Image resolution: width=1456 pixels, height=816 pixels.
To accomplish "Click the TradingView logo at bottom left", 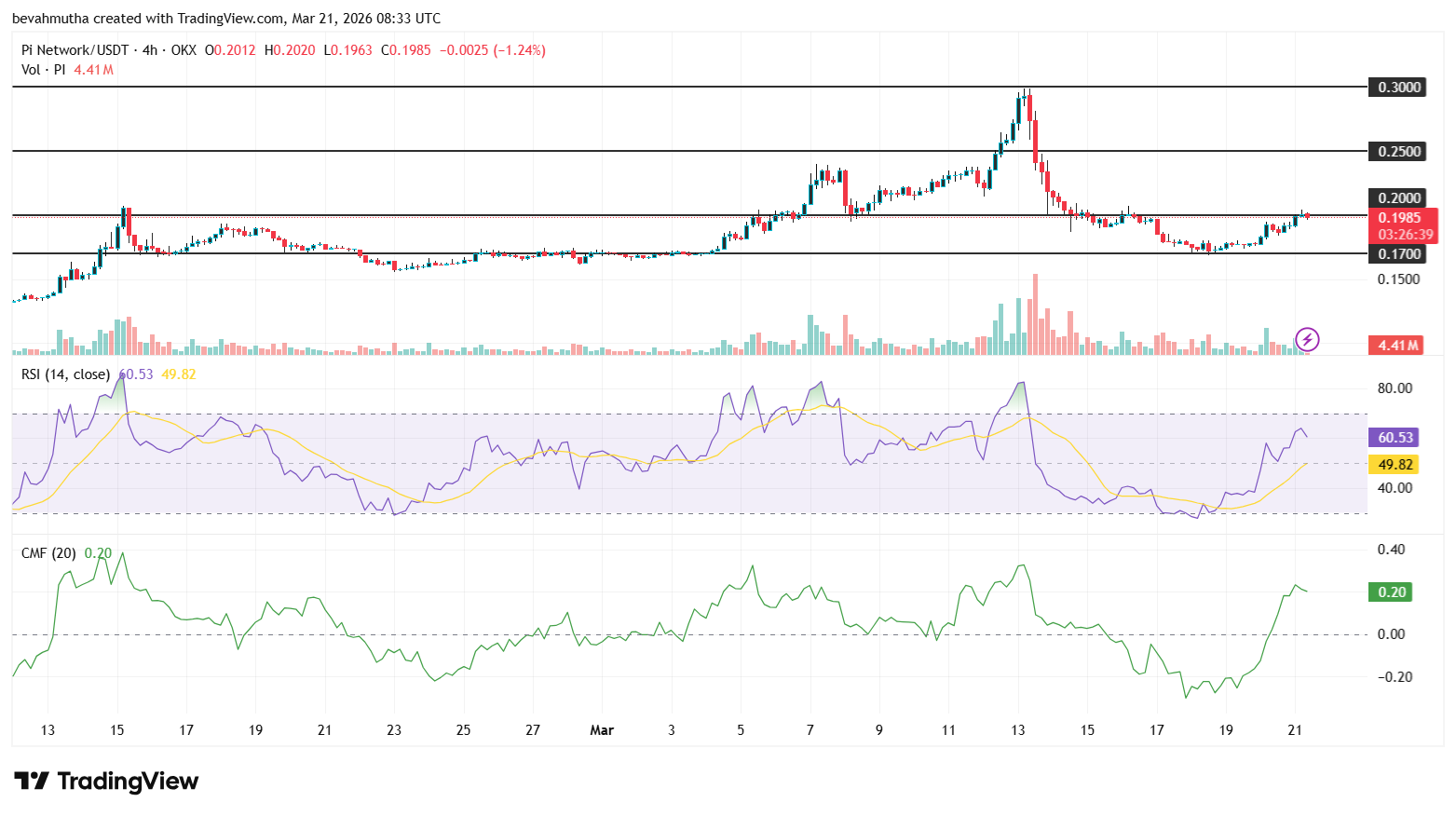I will click(105, 782).
